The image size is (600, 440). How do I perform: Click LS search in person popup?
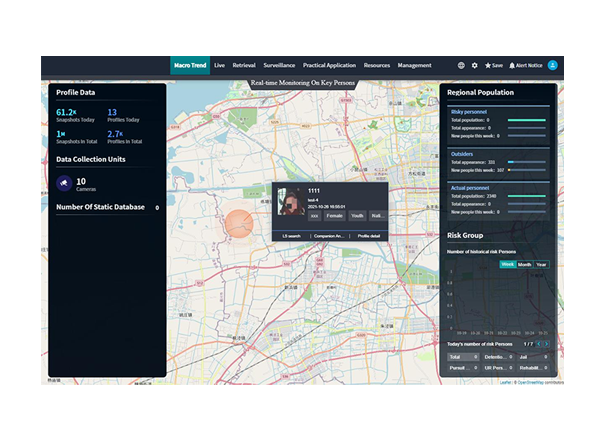coord(292,235)
